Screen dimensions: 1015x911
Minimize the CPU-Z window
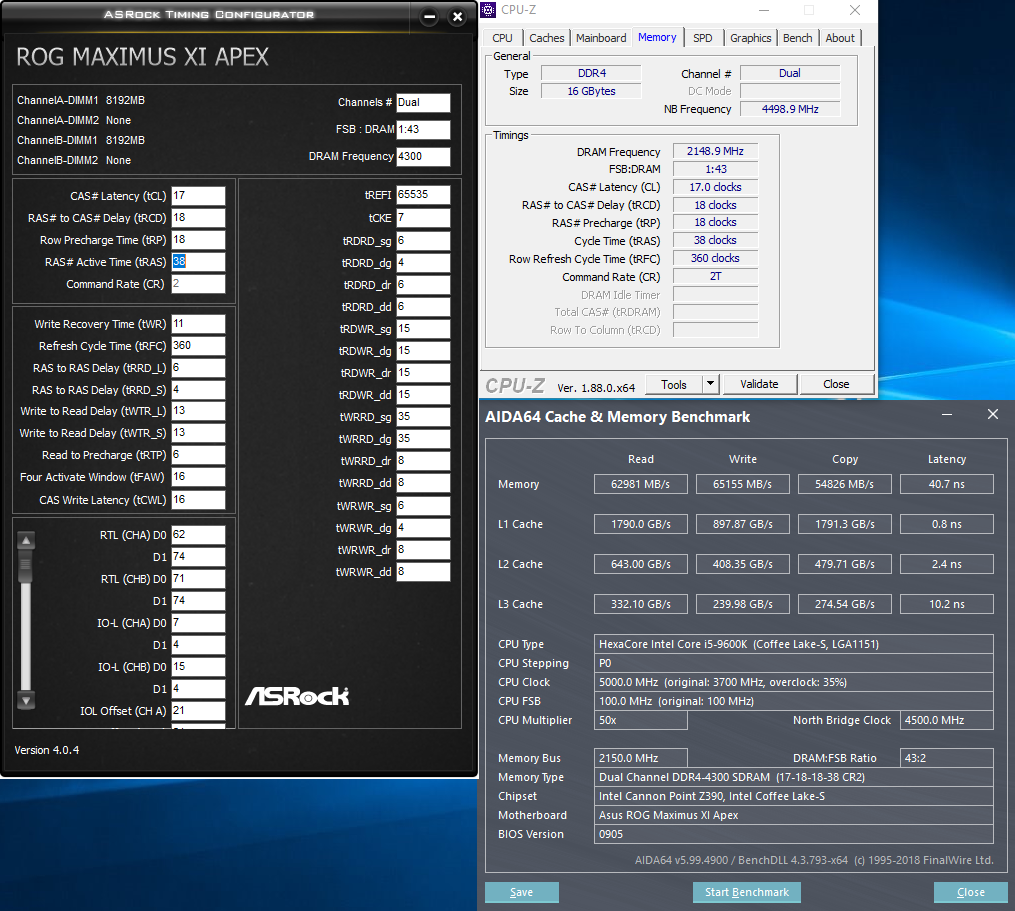pos(762,11)
